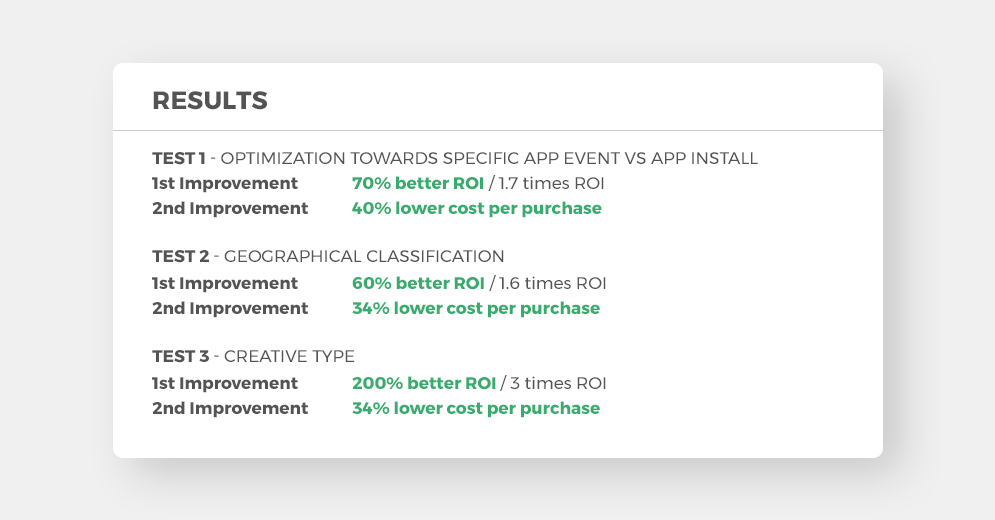
Task: Click Test 3's 1st Improvement label
Action: click(x=225, y=383)
